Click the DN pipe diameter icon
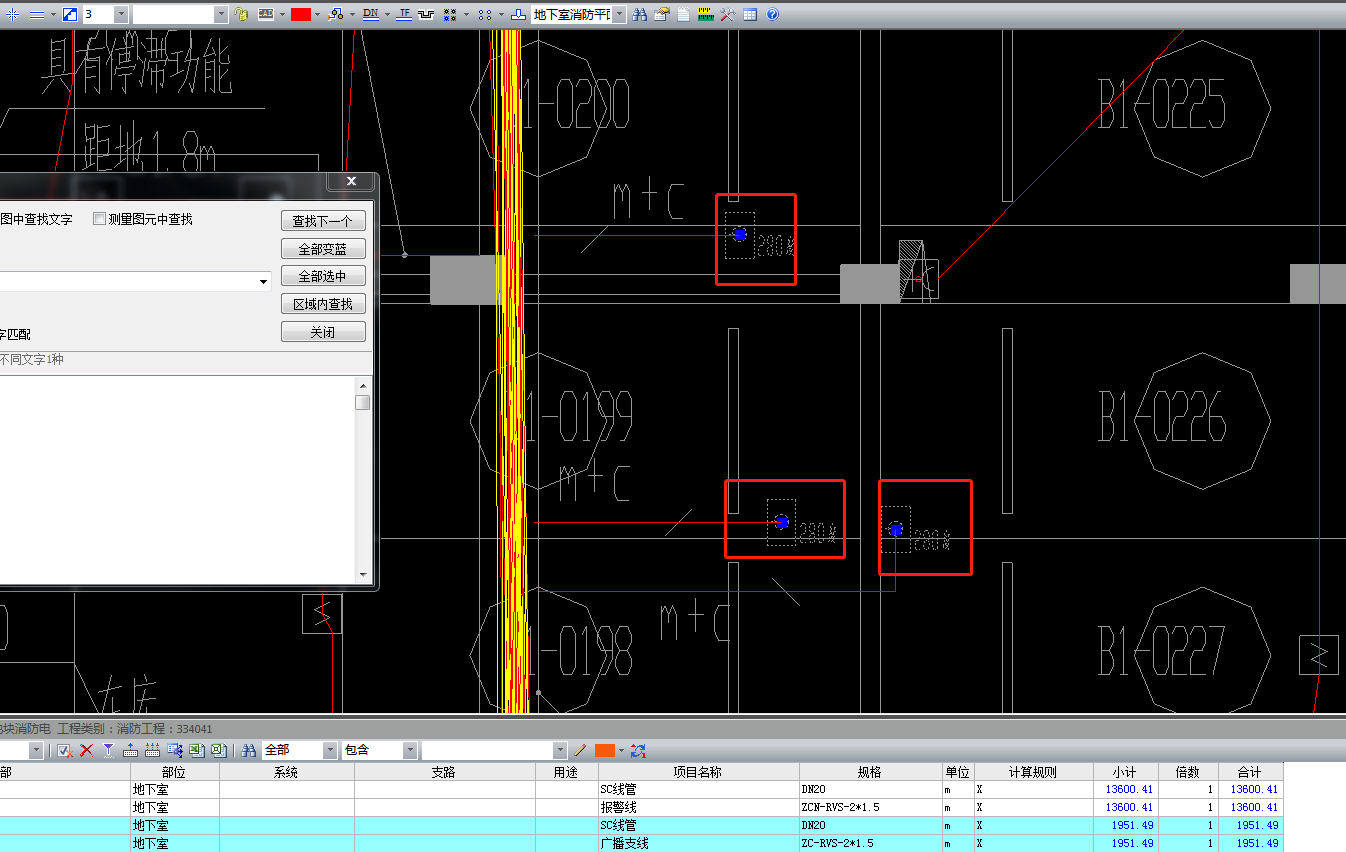 [370, 14]
